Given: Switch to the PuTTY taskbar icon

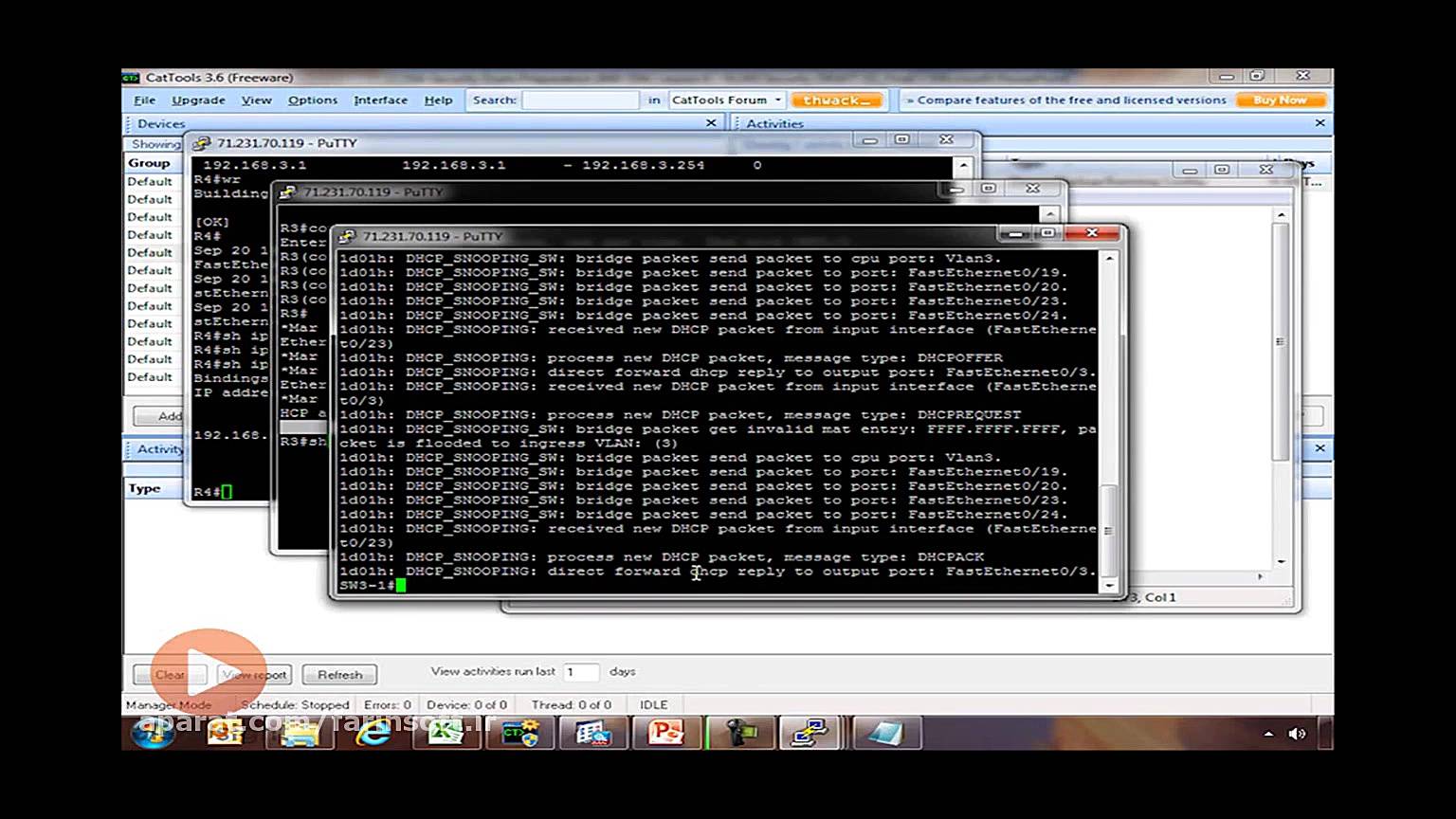Looking at the screenshot, I should pos(811,733).
